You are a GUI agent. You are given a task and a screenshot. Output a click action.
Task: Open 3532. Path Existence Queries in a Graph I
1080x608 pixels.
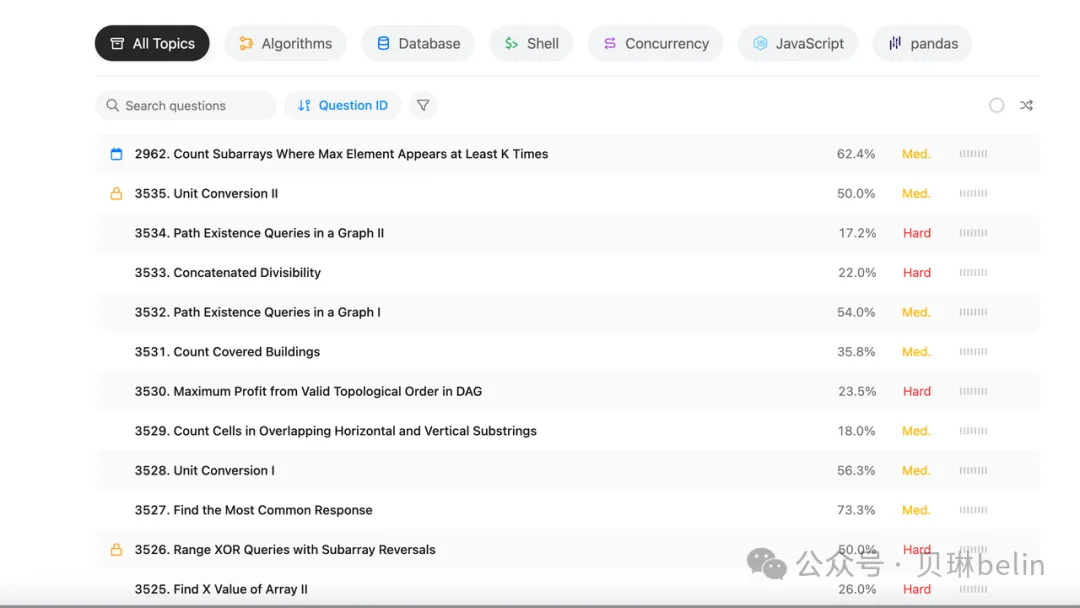(258, 312)
